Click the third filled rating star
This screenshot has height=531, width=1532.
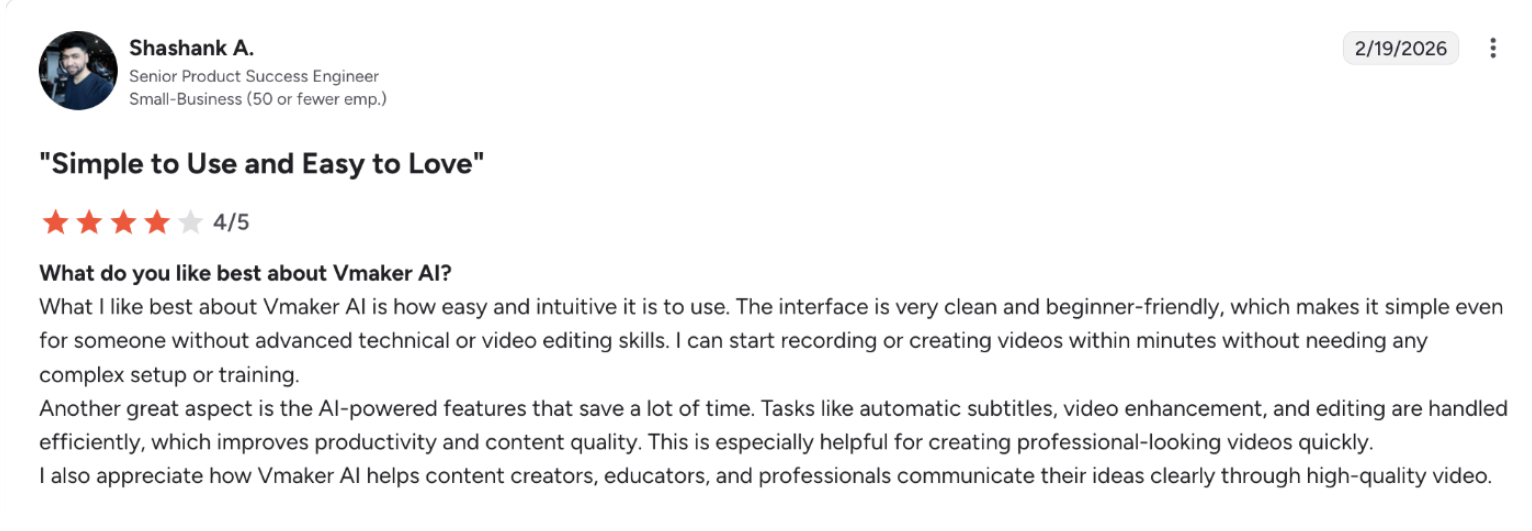coord(123,222)
